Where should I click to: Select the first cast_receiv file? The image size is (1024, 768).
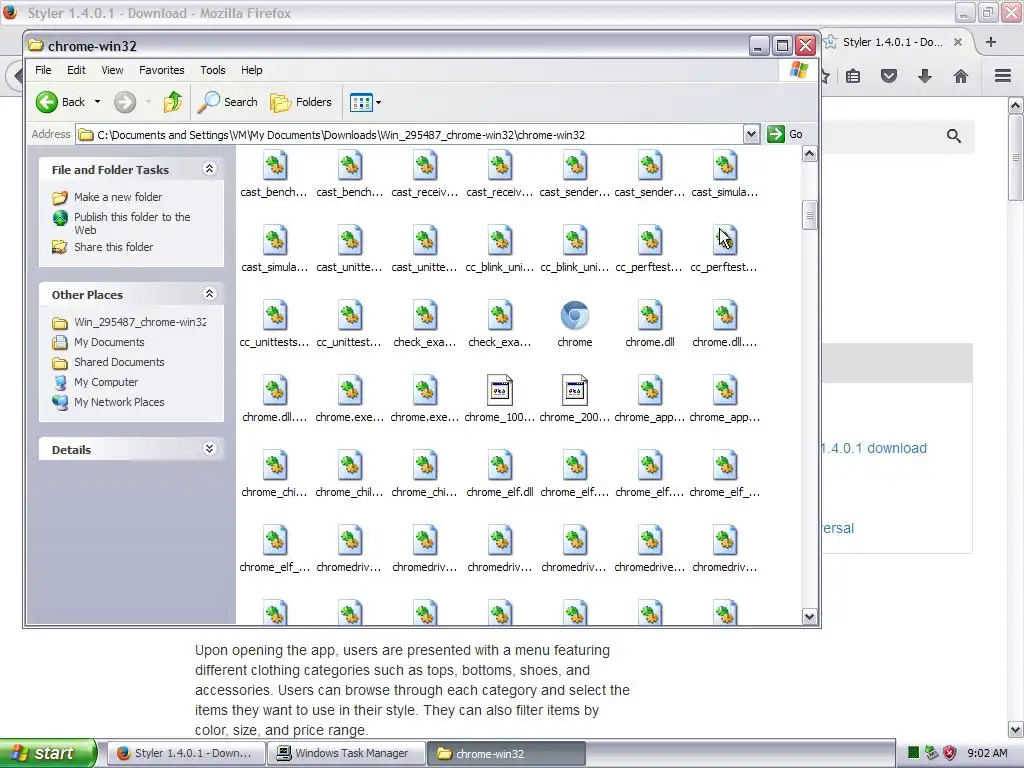pyautogui.click(x=424, y=165)
